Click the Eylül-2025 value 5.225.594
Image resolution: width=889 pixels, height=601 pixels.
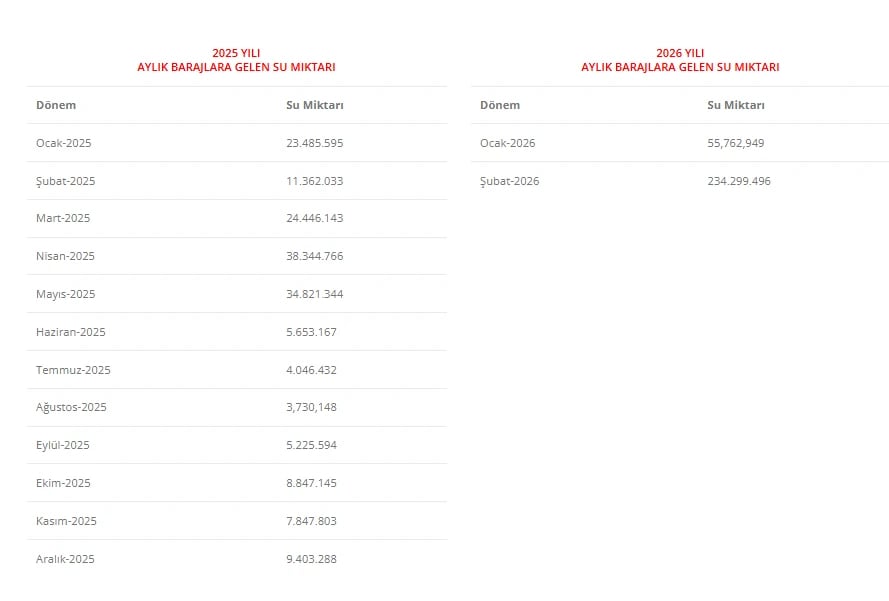(311, 445)
